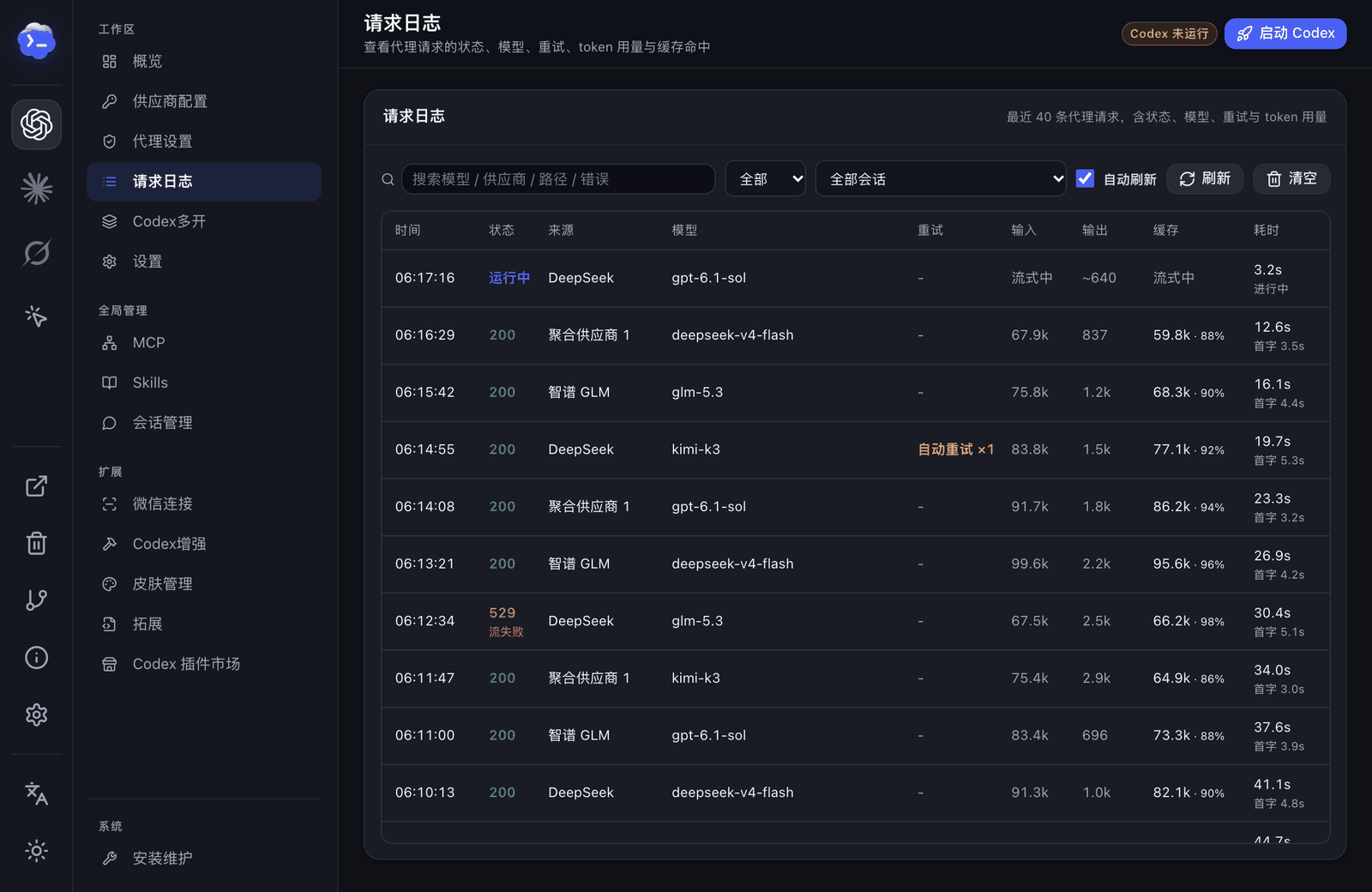Click 86.2k cache value in 06:14:08 row
This screenshot has width=1372, height=892.
pos(1171,507)
